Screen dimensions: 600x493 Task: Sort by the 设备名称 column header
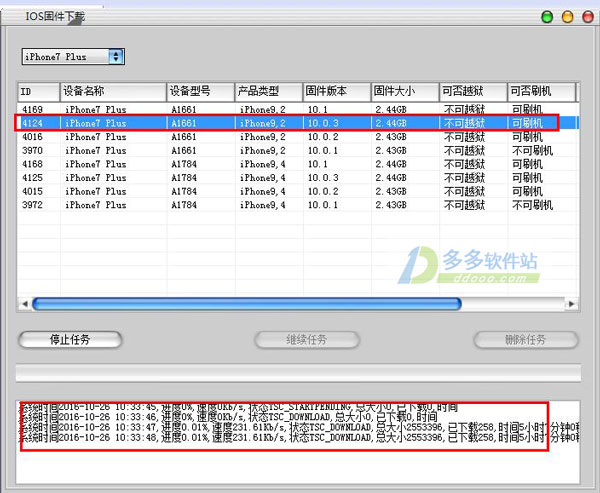113,92
